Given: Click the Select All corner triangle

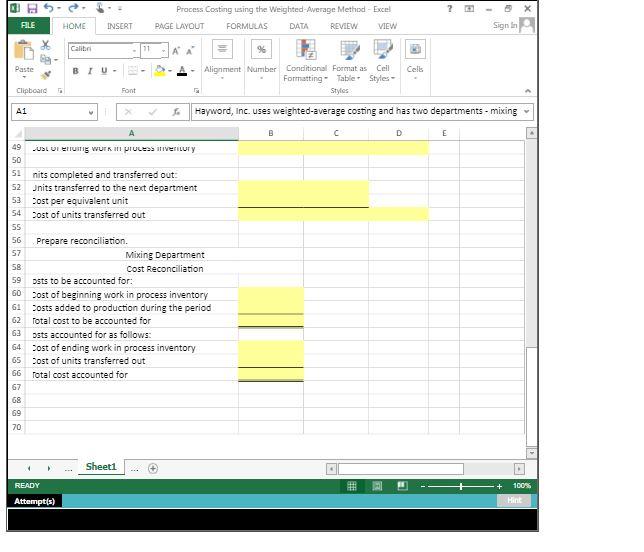Looking at the screenshot, I should [x=18, y=133].
